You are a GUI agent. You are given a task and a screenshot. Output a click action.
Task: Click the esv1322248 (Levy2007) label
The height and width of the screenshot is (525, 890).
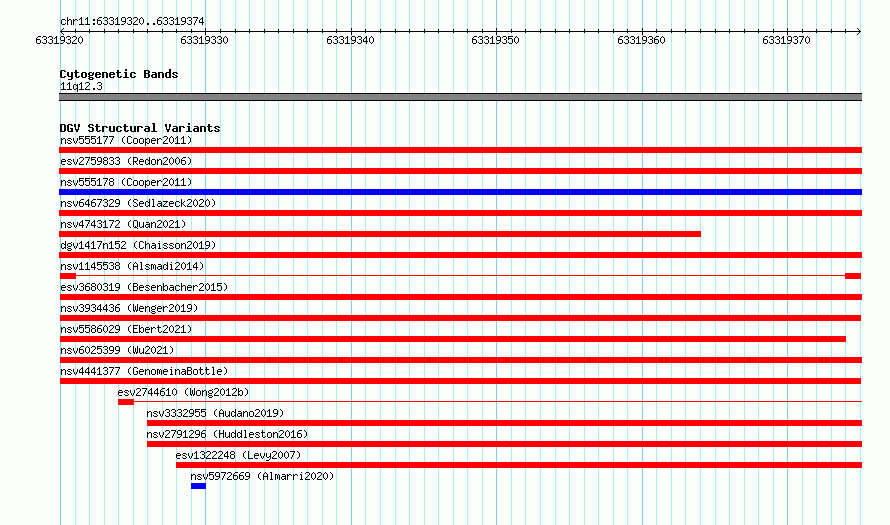(x=238, y=455)
